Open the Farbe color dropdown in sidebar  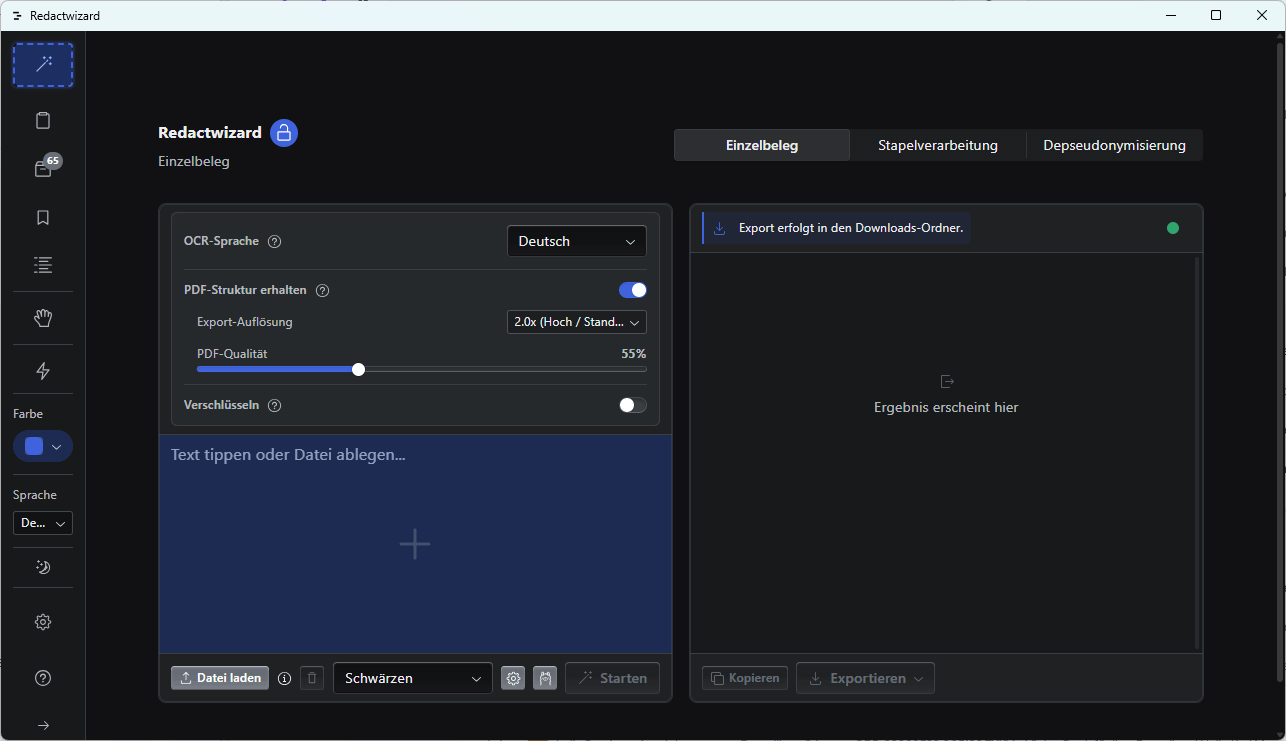pos(43,446)
